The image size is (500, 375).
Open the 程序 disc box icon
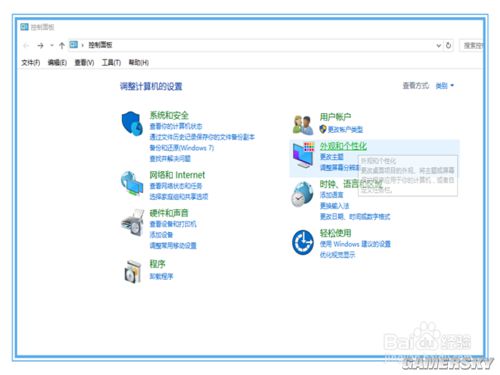132,271
